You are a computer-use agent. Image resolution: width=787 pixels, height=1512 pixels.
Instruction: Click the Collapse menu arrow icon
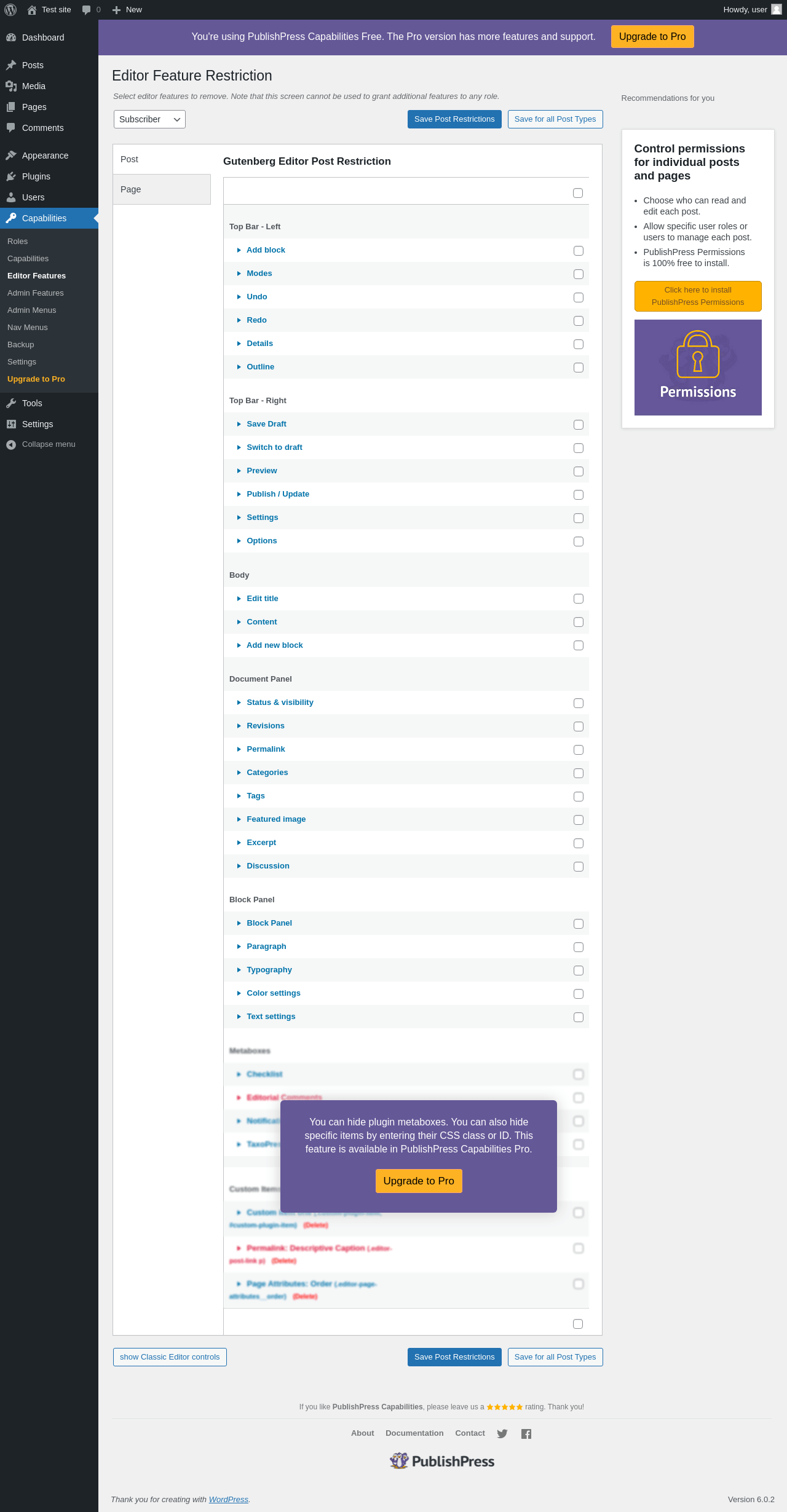(11, 444)
